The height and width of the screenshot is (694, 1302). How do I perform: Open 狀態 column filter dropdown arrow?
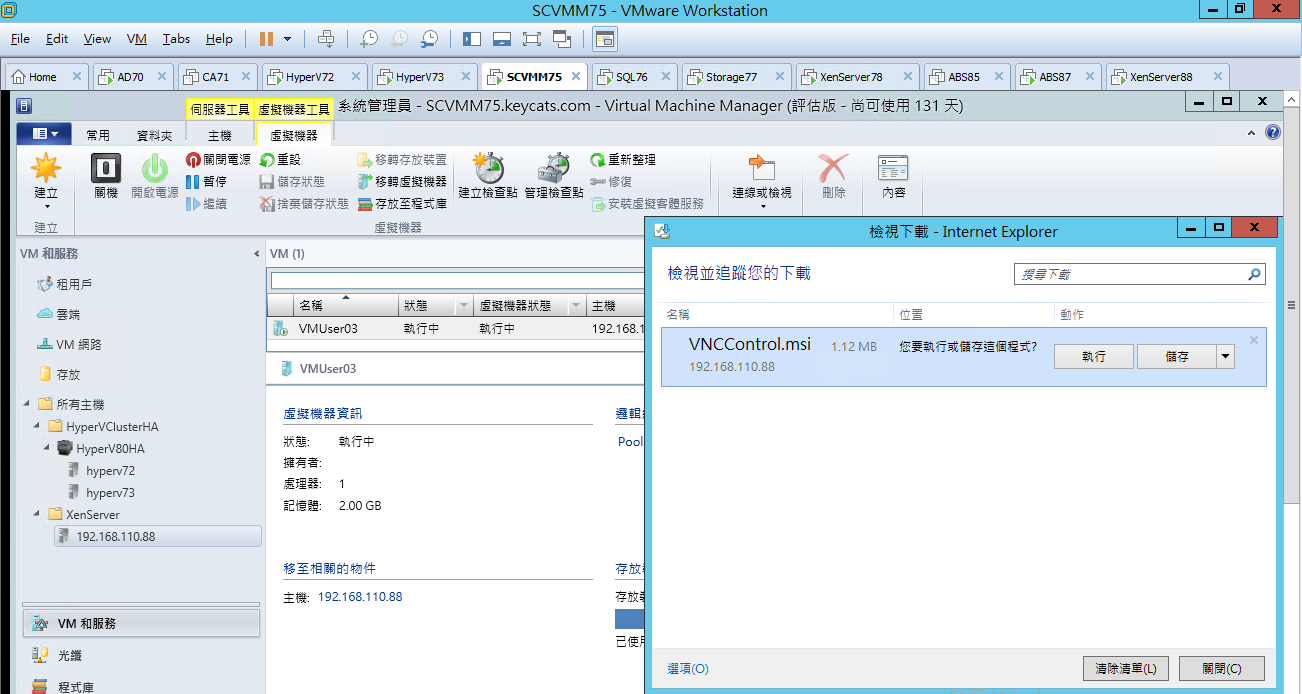tap(463, 306)
